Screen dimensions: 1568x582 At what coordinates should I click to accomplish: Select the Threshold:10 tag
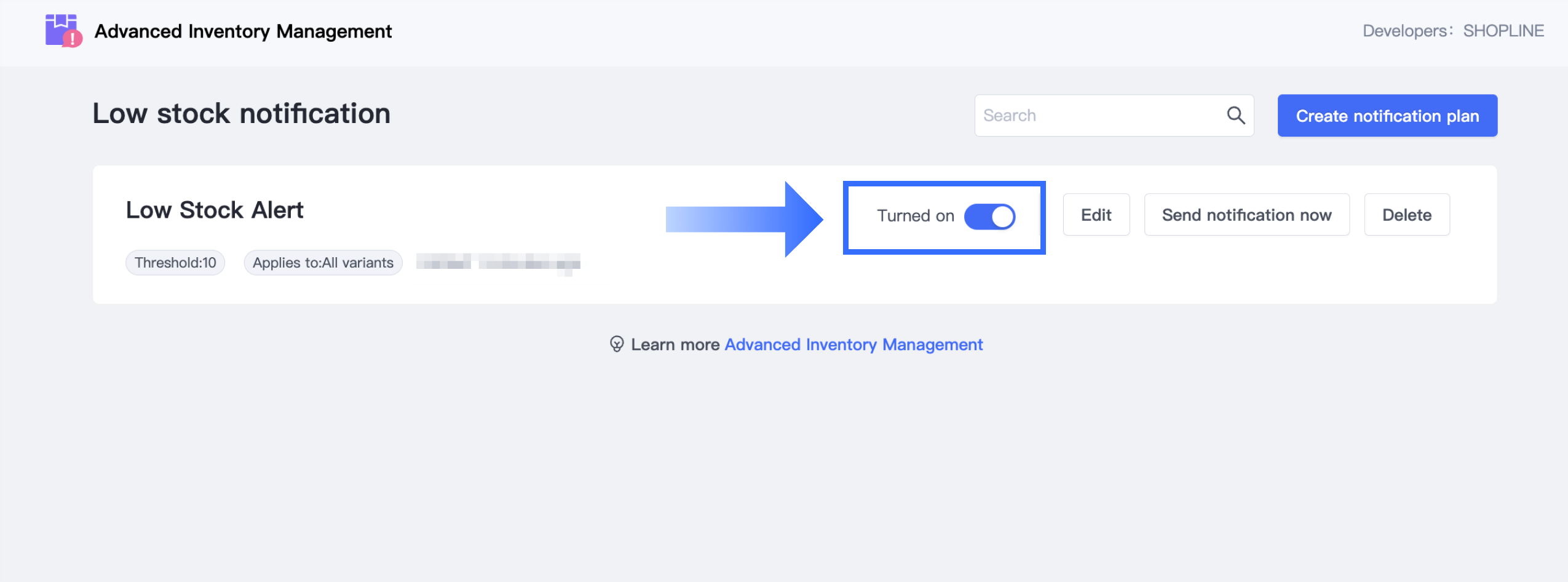click(175, 263)
